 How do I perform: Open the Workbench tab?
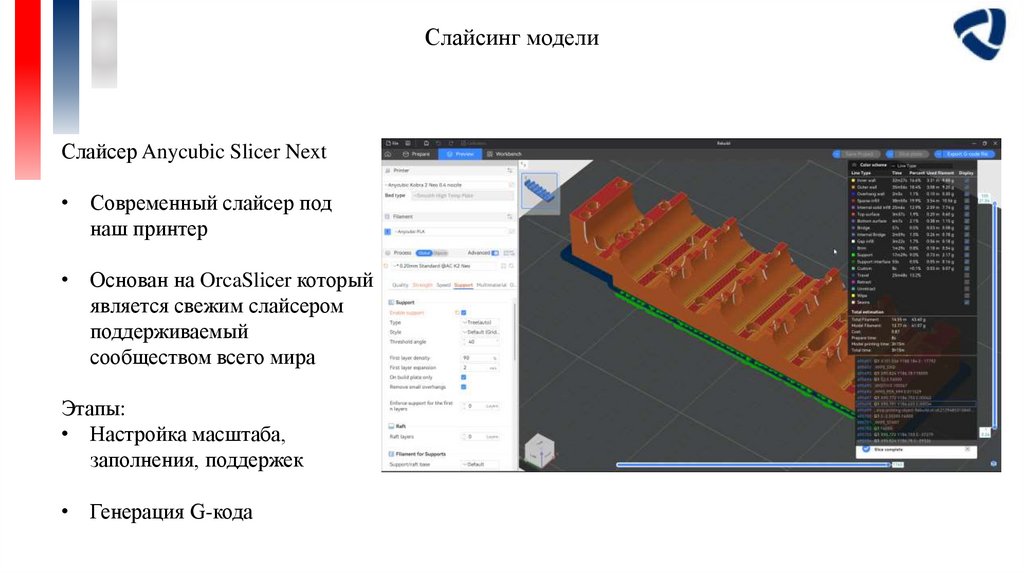(504, 154)
